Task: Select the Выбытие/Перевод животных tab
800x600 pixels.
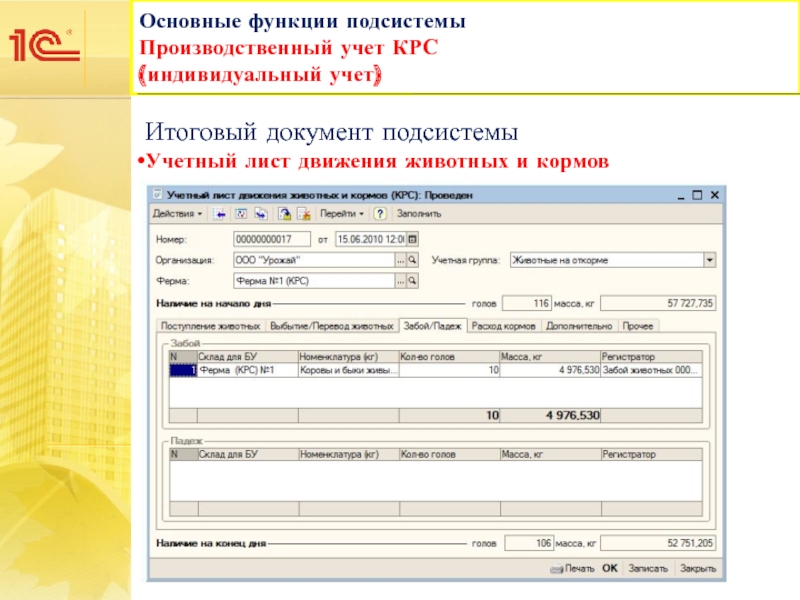Action: pos(331,326)
